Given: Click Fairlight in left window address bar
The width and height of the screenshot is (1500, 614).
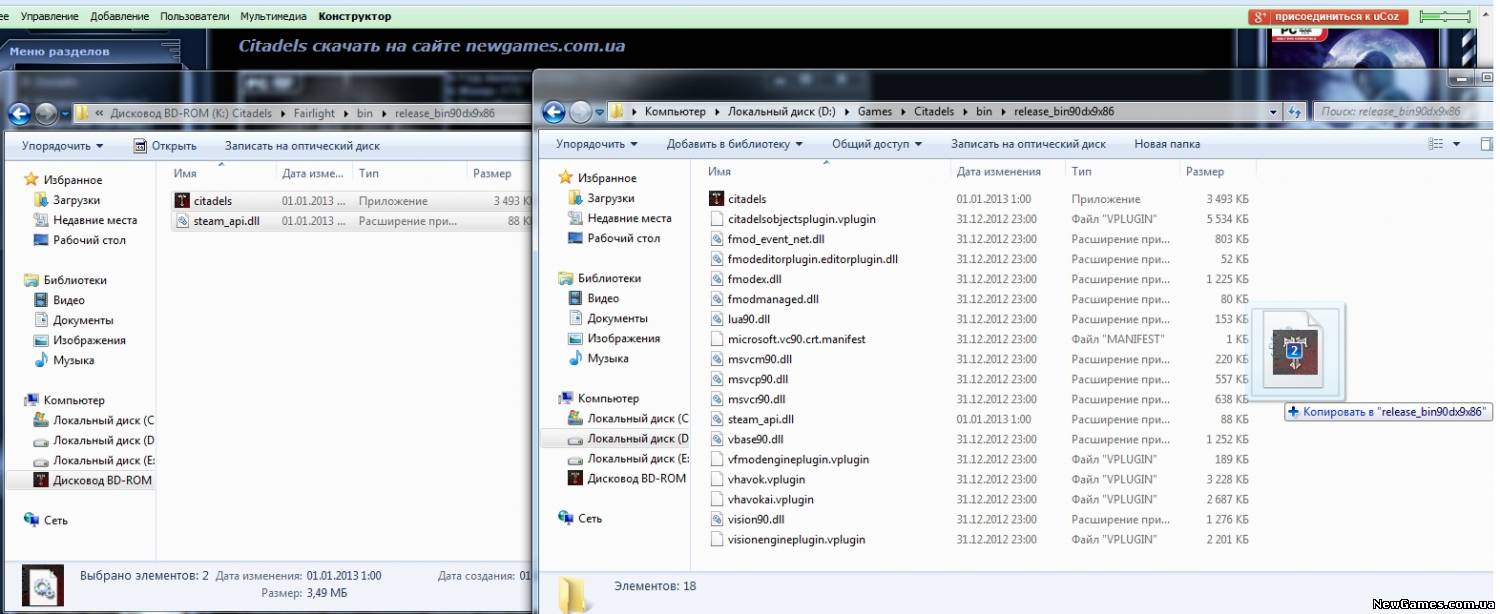Looking at the screenshot, I should (314, 114).
